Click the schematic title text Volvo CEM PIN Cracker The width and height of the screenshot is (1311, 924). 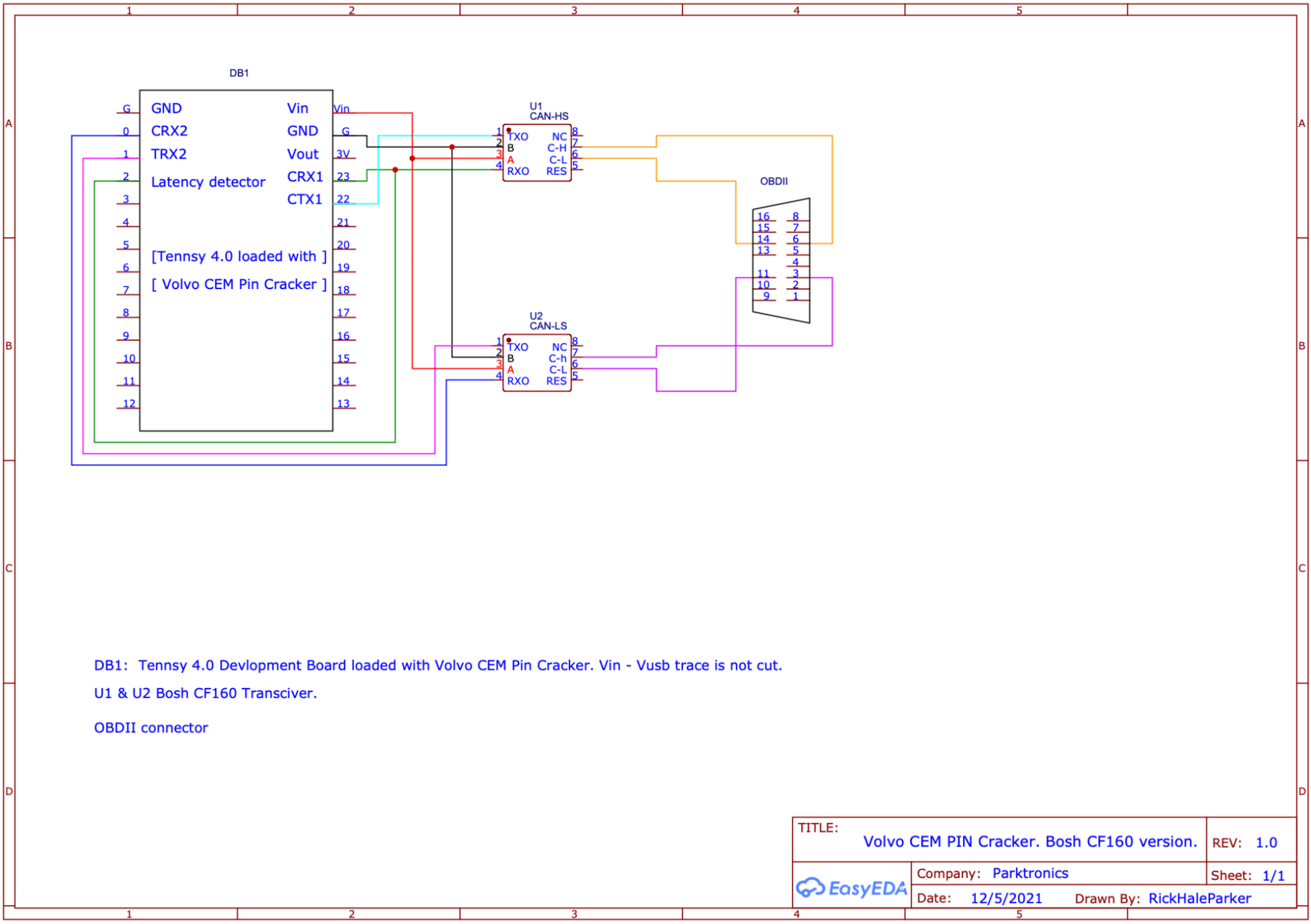(x=1029, y=841)
